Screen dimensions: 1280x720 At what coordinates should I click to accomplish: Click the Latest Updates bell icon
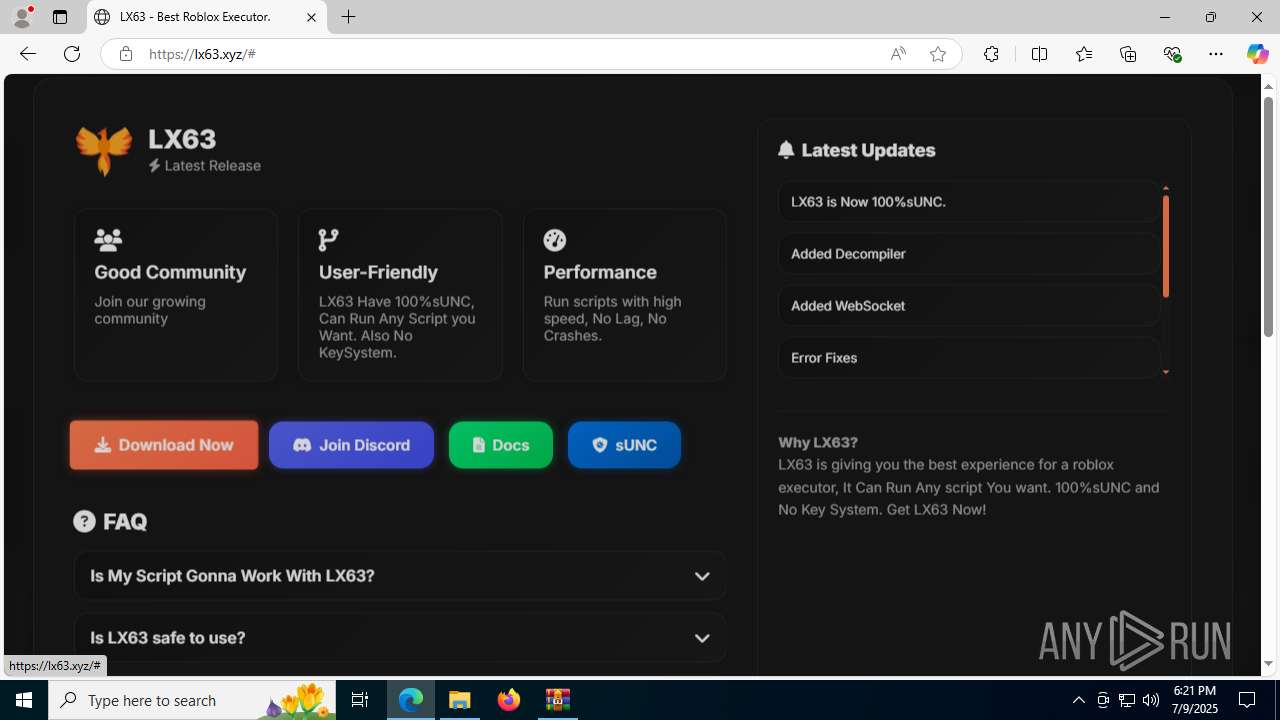pyautogui.click(x=786, y=150)
